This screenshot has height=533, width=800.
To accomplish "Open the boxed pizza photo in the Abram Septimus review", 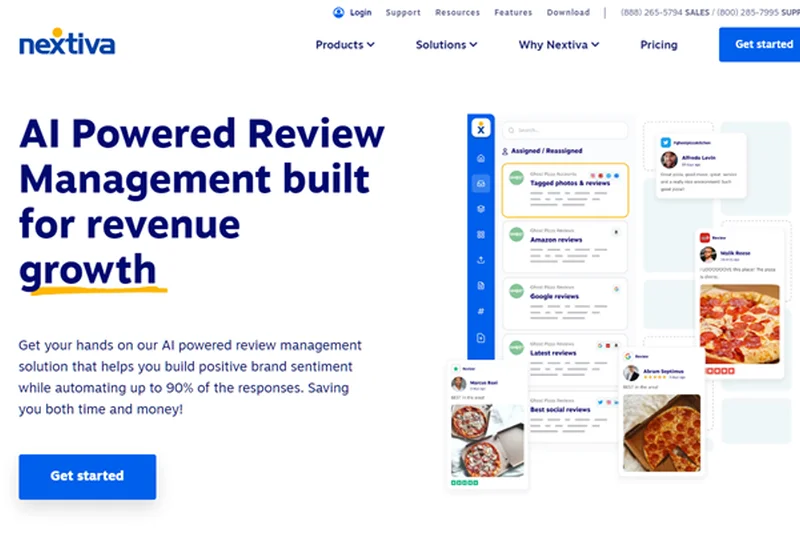I will click(662, 433).
